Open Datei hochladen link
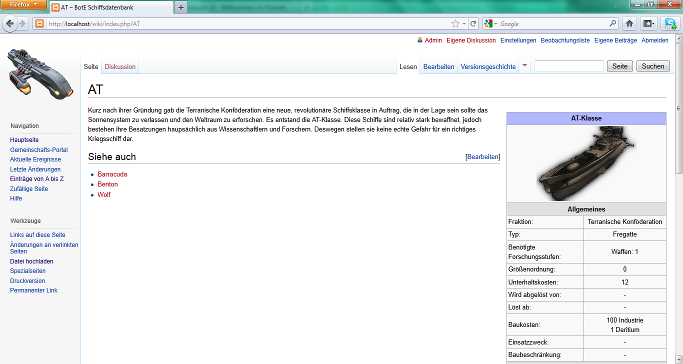683x364 pixels. pos(31,261)
